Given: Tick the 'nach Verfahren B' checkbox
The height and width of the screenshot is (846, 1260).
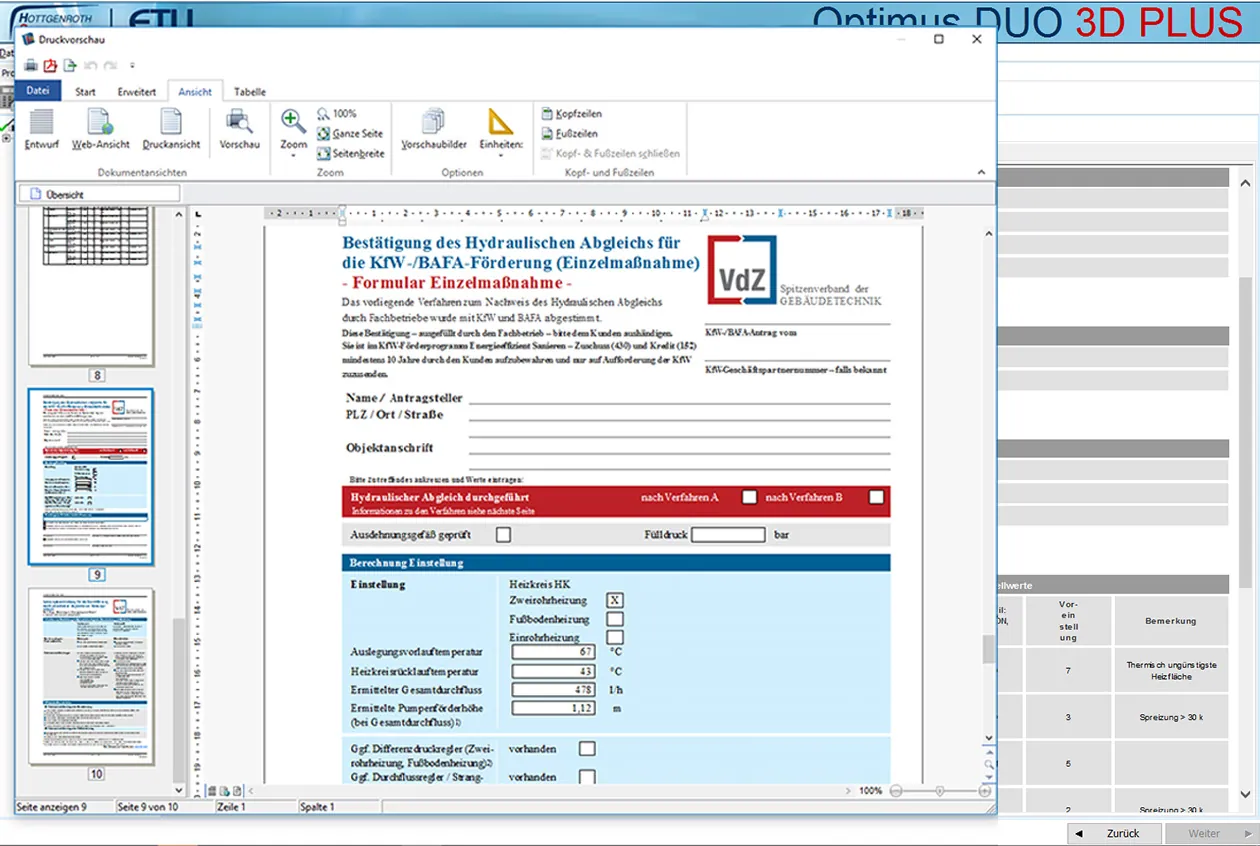Looking at the screenshot, I should (876, 497).
